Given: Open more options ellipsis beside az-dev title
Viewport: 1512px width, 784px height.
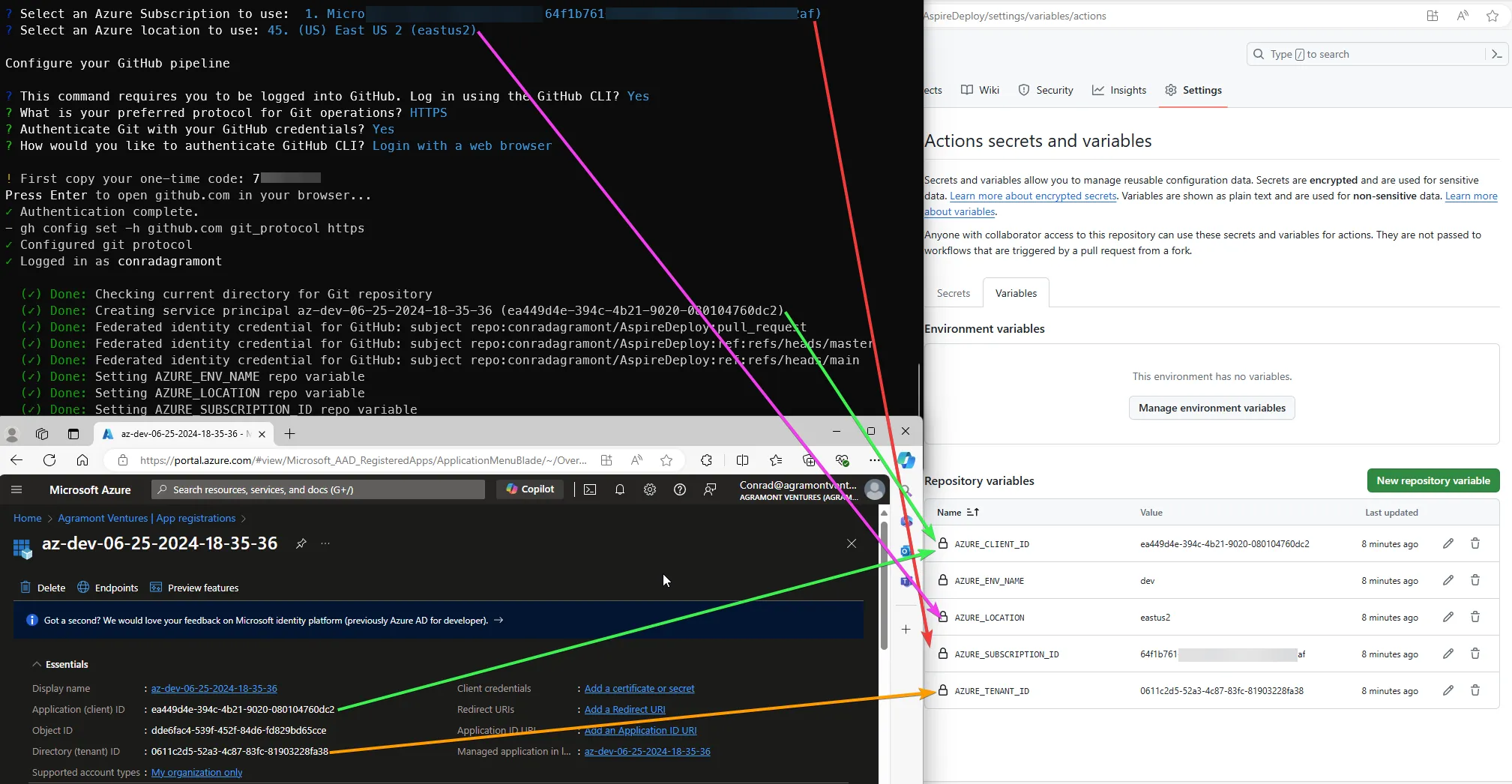Looking at the screenshot, I should (325, 543).
